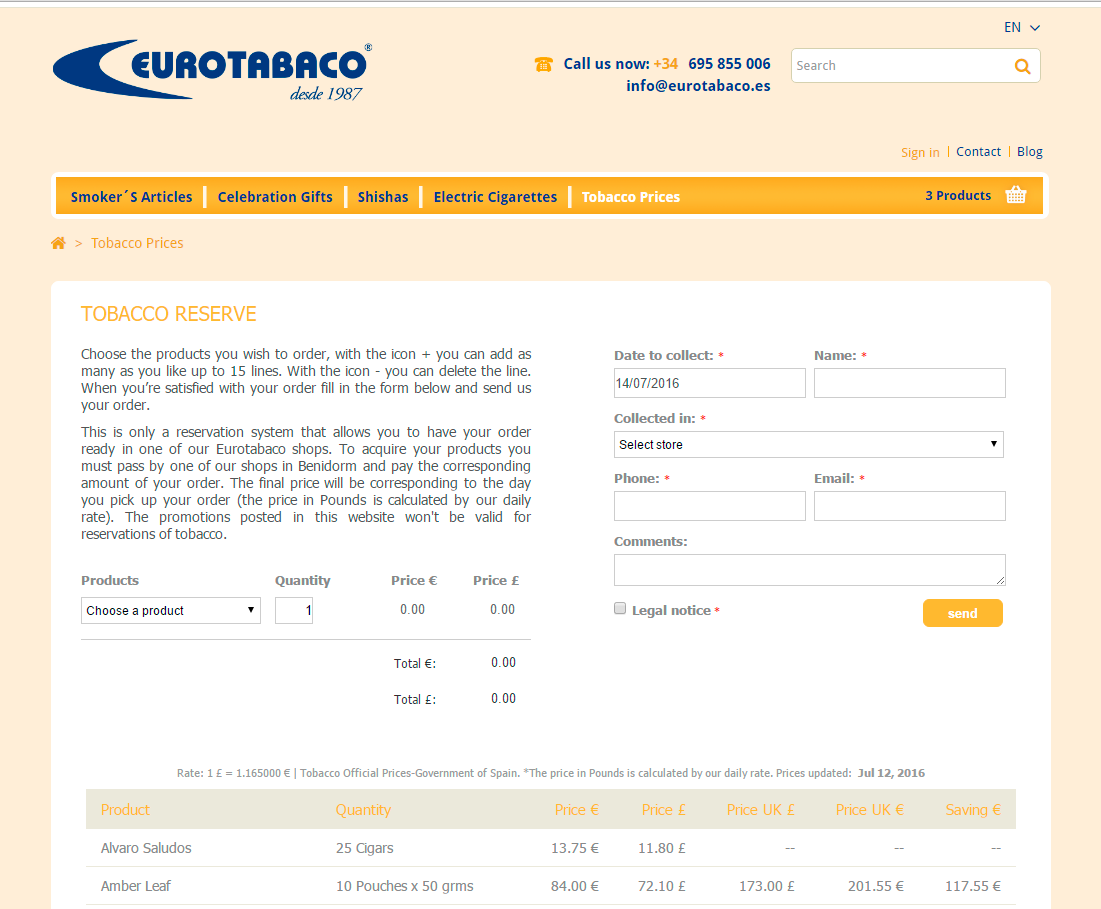Click the orange search magnifier icon
Screen dimensions: 1101x909
point(1022,66)
